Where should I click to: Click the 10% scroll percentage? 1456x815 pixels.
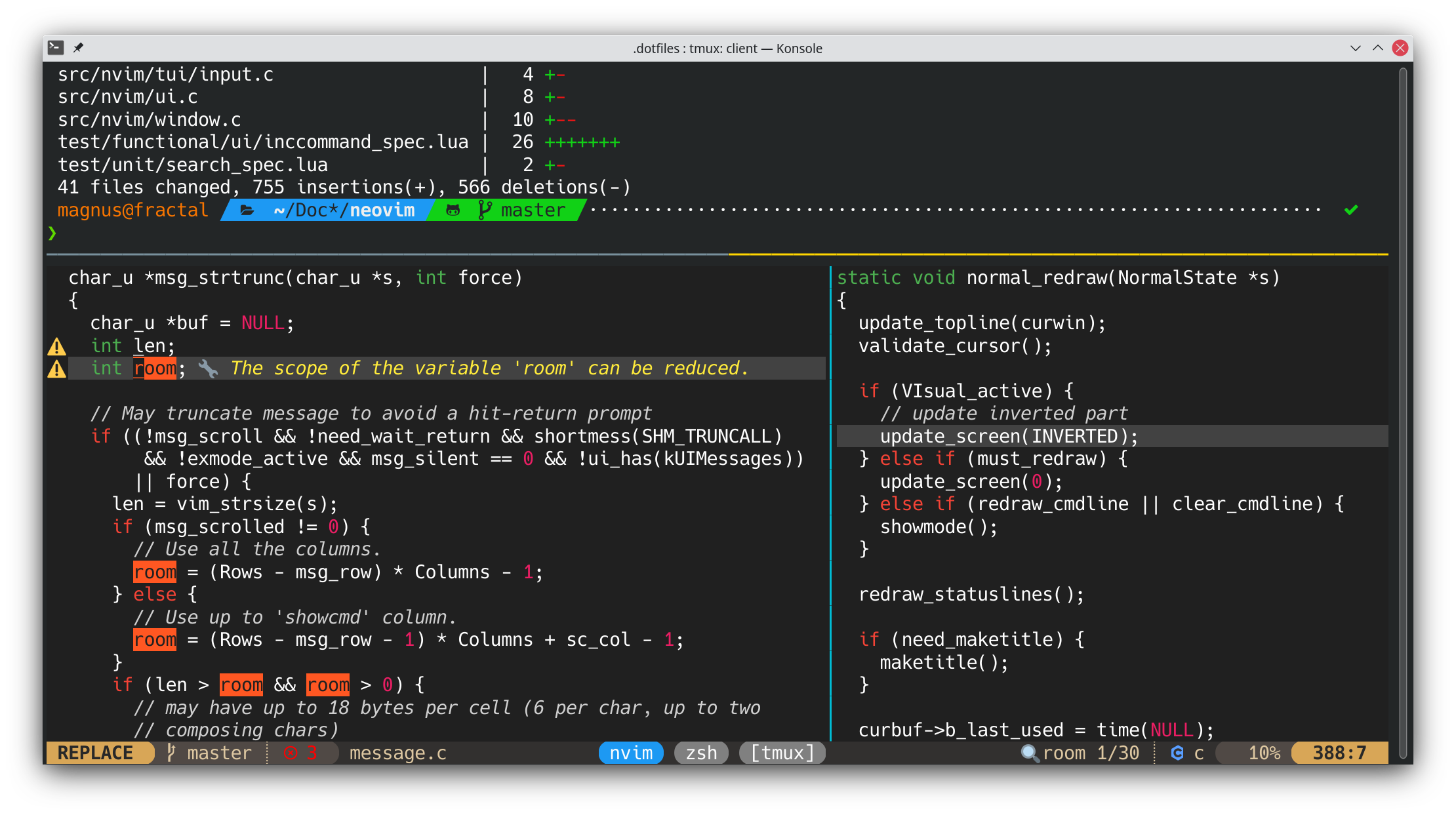click(x=1264, y=753)
